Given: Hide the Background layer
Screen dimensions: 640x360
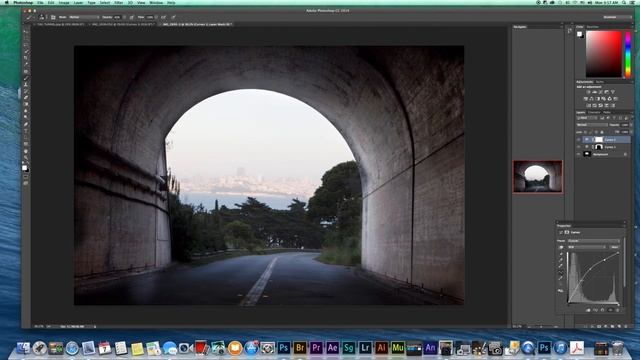Looking at the screenshot, I should [578, 154].
